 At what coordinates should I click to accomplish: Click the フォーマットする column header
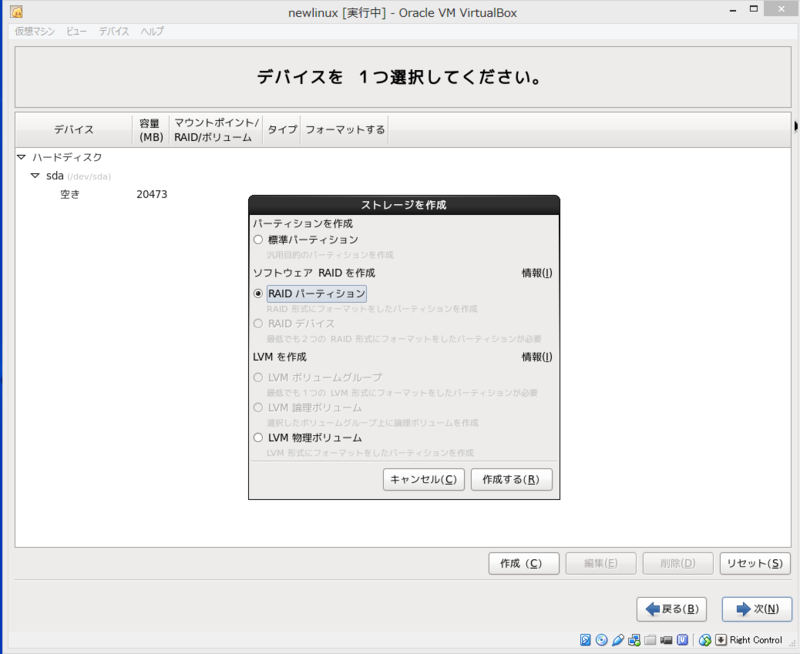(x=345, y=130)
